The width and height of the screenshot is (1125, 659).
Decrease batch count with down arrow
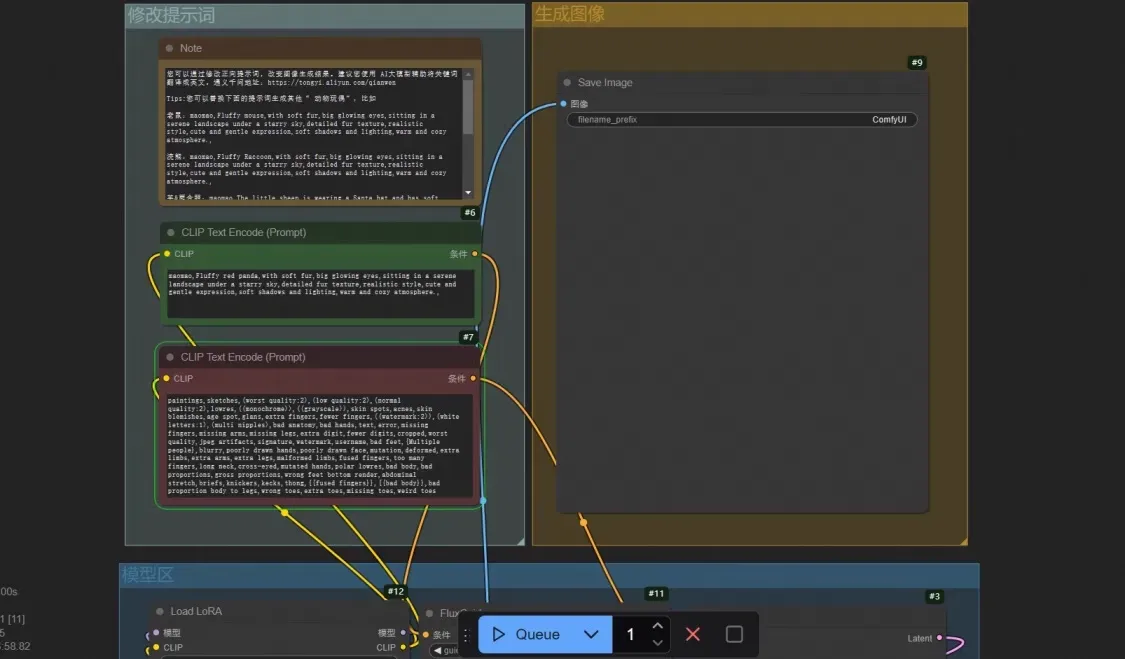657,643
